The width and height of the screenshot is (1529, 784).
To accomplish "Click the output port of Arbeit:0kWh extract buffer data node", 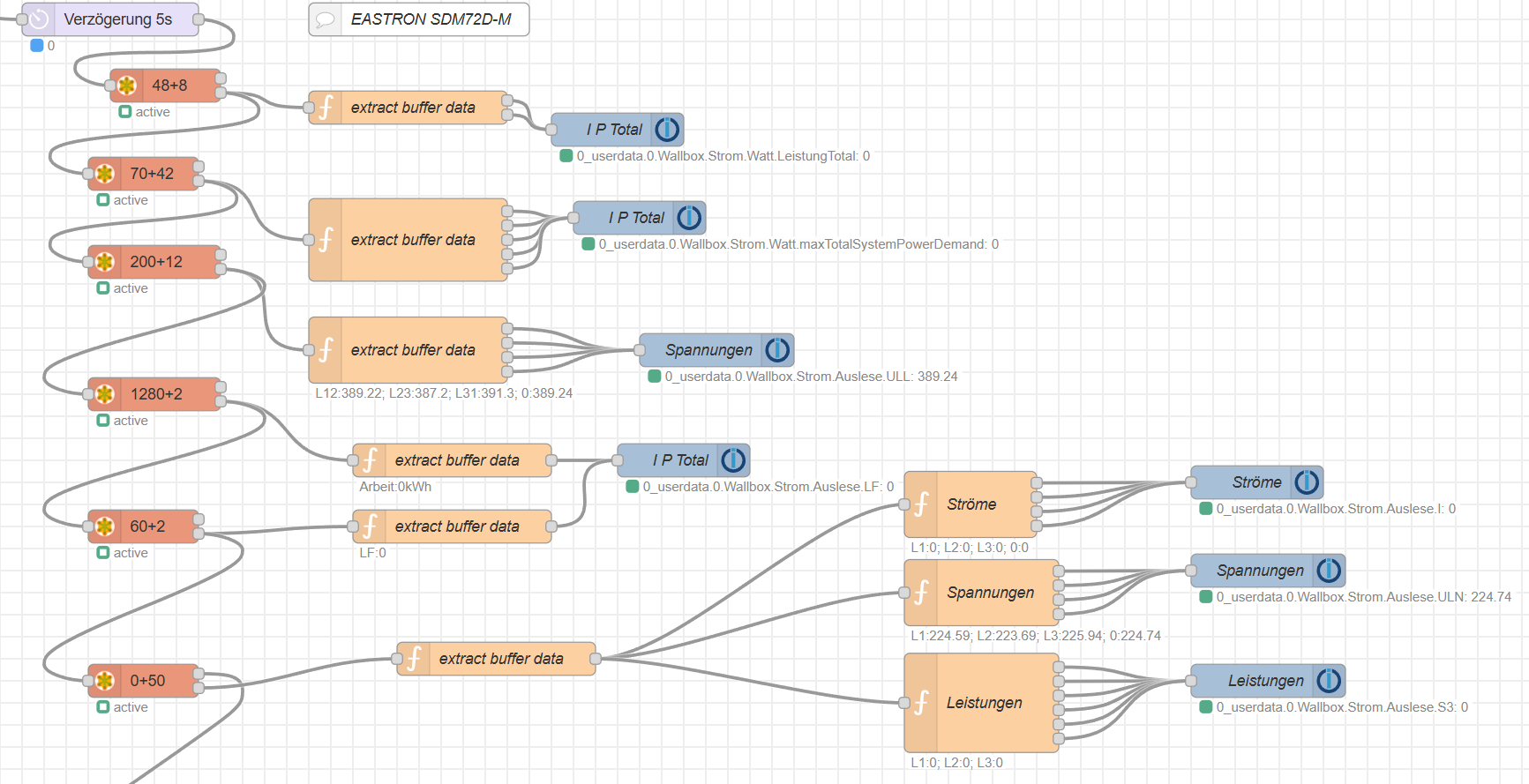I will click(551, 460).
